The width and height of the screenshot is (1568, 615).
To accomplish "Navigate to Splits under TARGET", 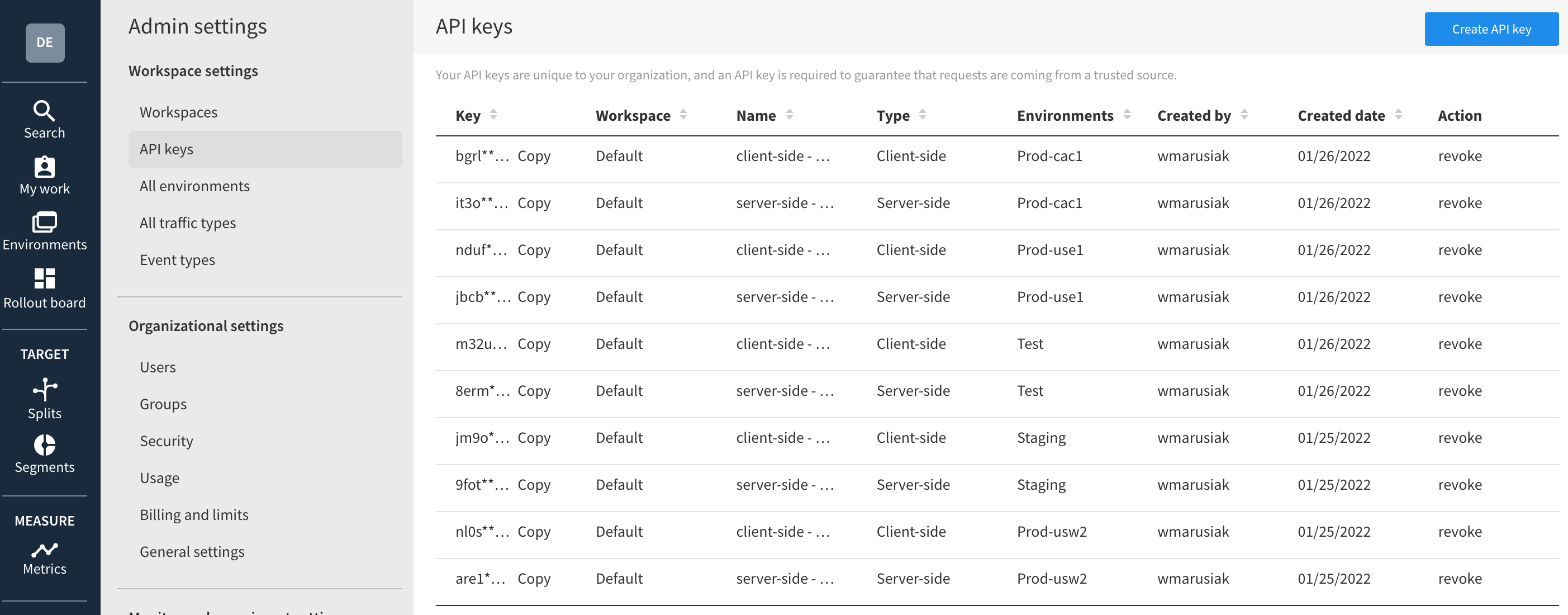I will tap(44, 412).
